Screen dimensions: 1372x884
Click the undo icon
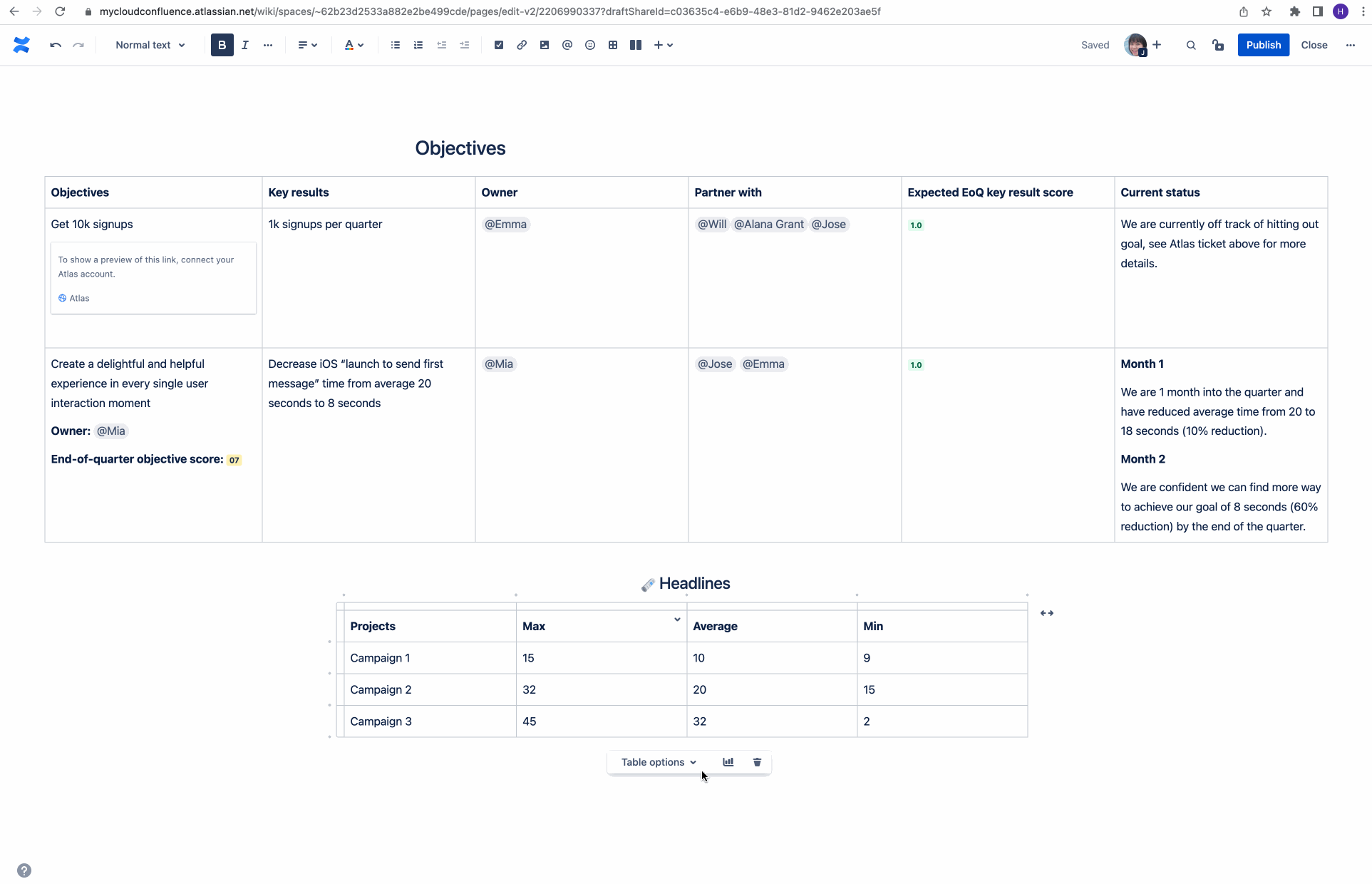tap(55, 45)
